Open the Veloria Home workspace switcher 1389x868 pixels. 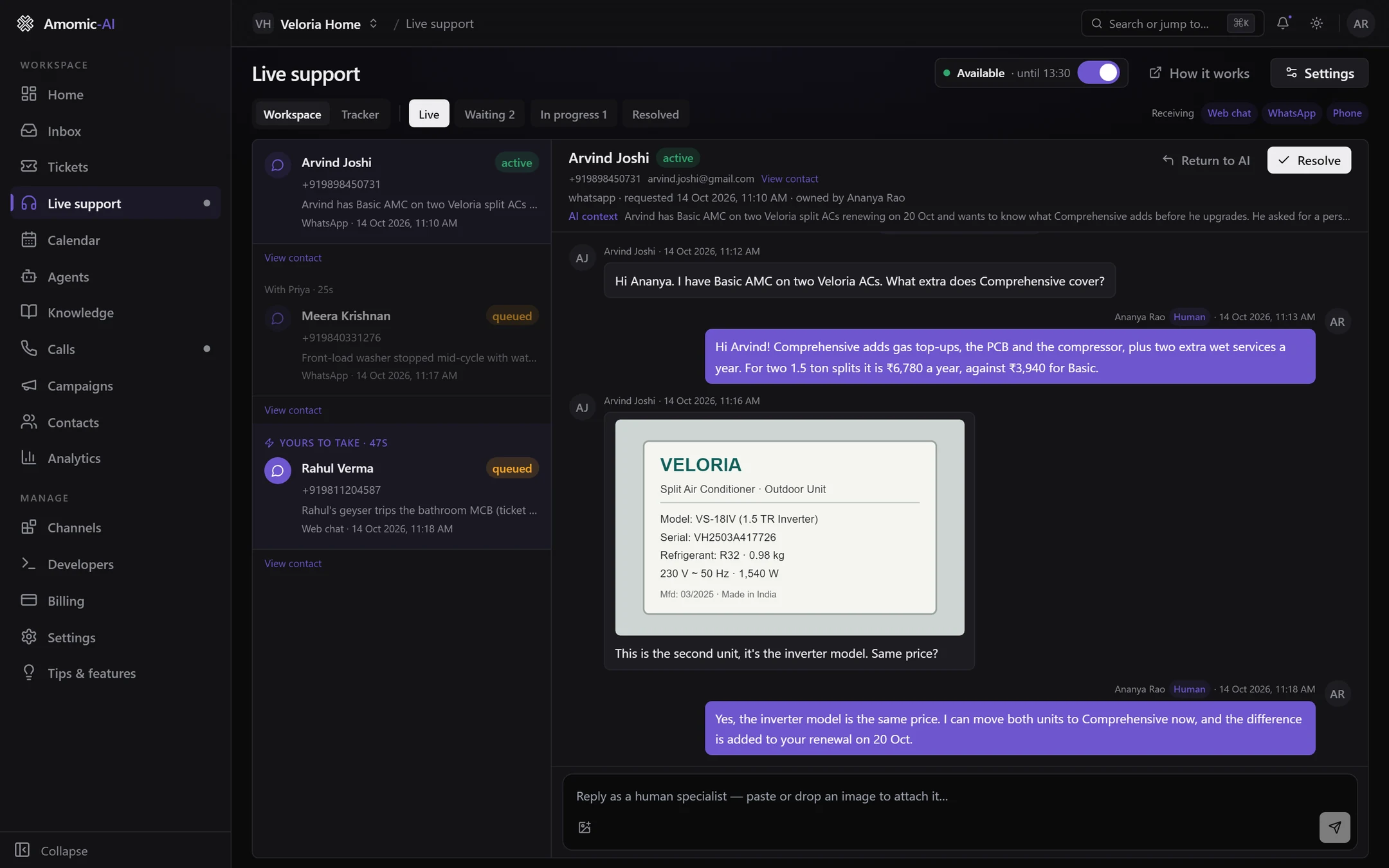(316, 24)
